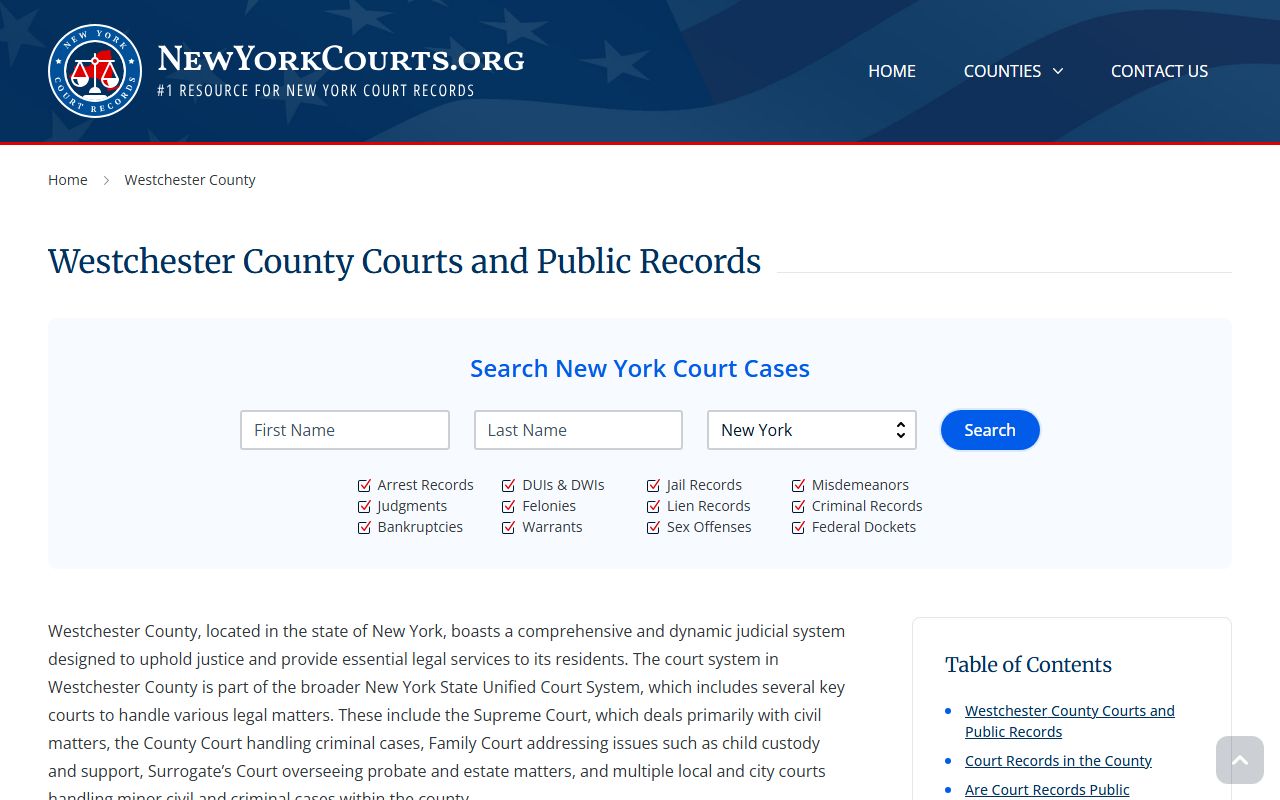Toggle the Federal Dockets checkbox
Viewport: 1280px width, 800px height.
tap(799, 527)
